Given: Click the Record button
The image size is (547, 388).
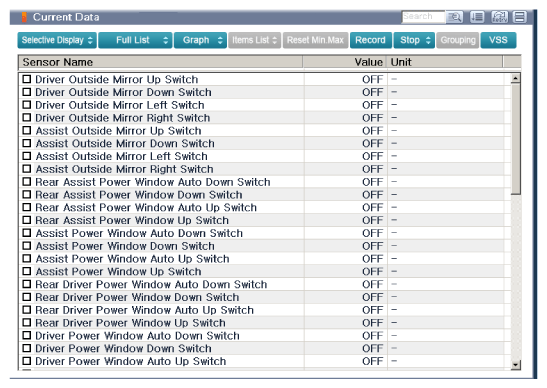Looking at the screenshot, I should point(371,40).
